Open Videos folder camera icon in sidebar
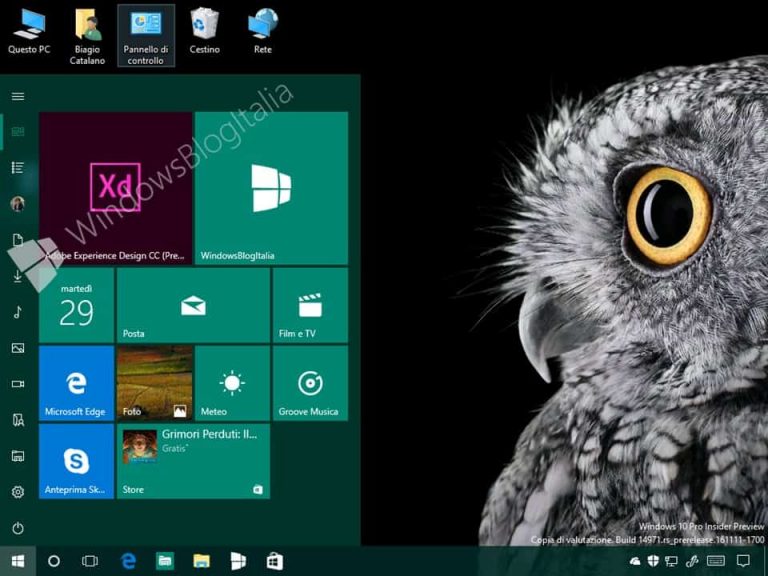The width and height of the screenshot is (768, 576). [x=18, y=384]
